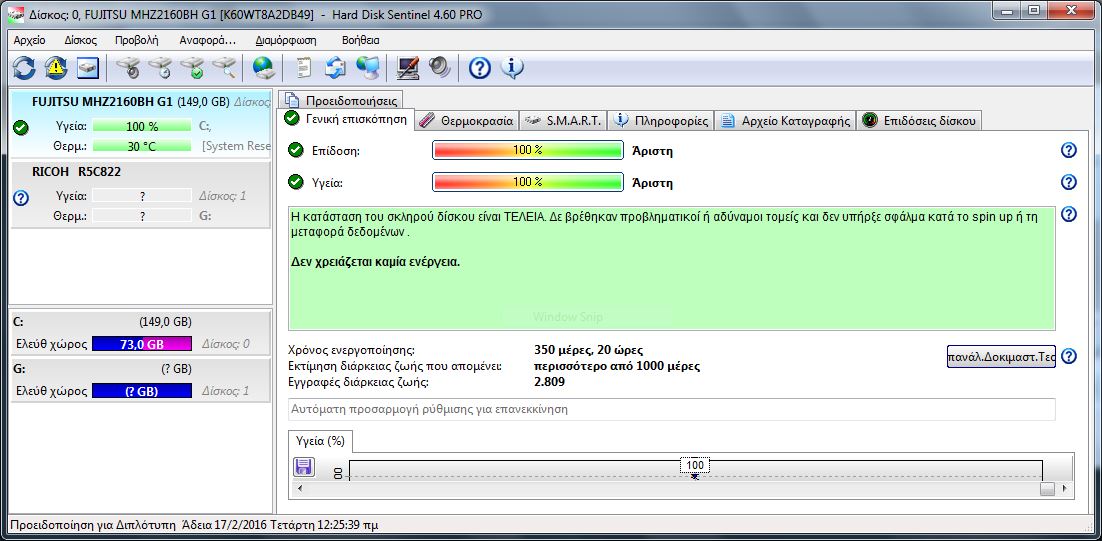This screenshot has height=541, width=1102.
Task: Click the disk with magnifying glass icon
Action: click(224, 68)
